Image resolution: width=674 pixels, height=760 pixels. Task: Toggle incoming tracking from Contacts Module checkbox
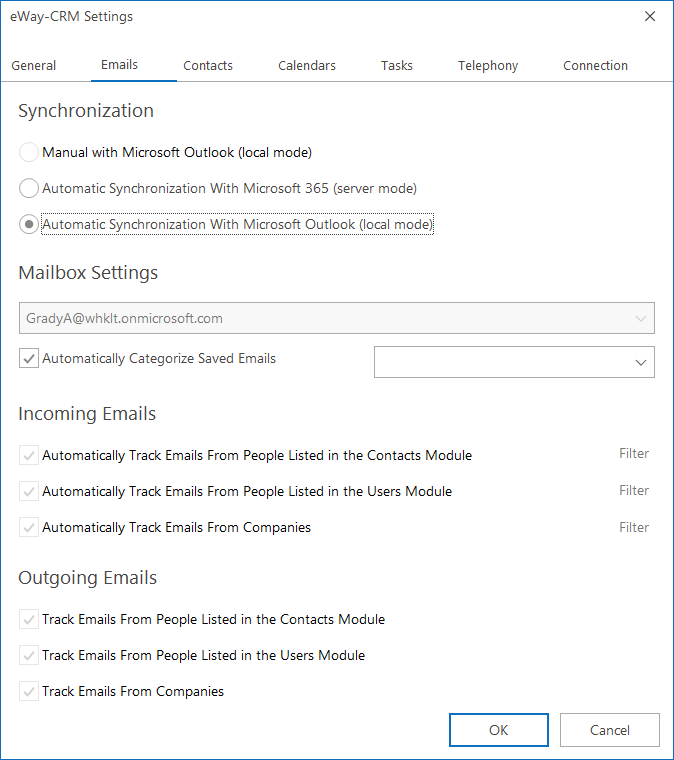coord(29,456)
